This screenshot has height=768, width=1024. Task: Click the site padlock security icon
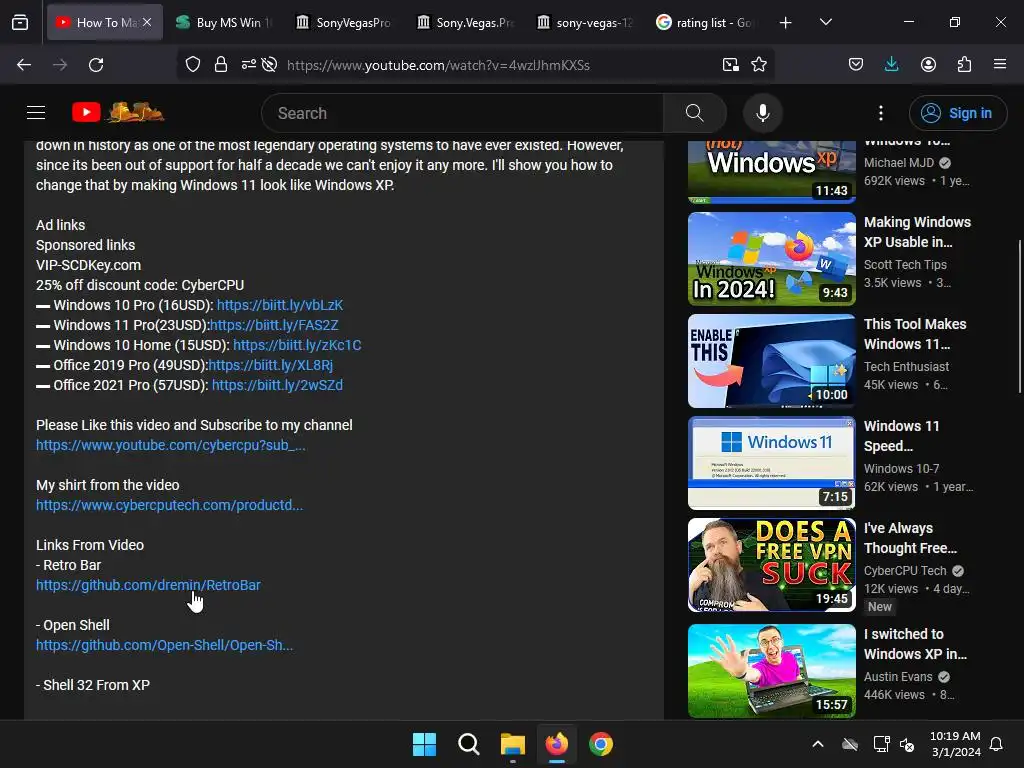221,65
